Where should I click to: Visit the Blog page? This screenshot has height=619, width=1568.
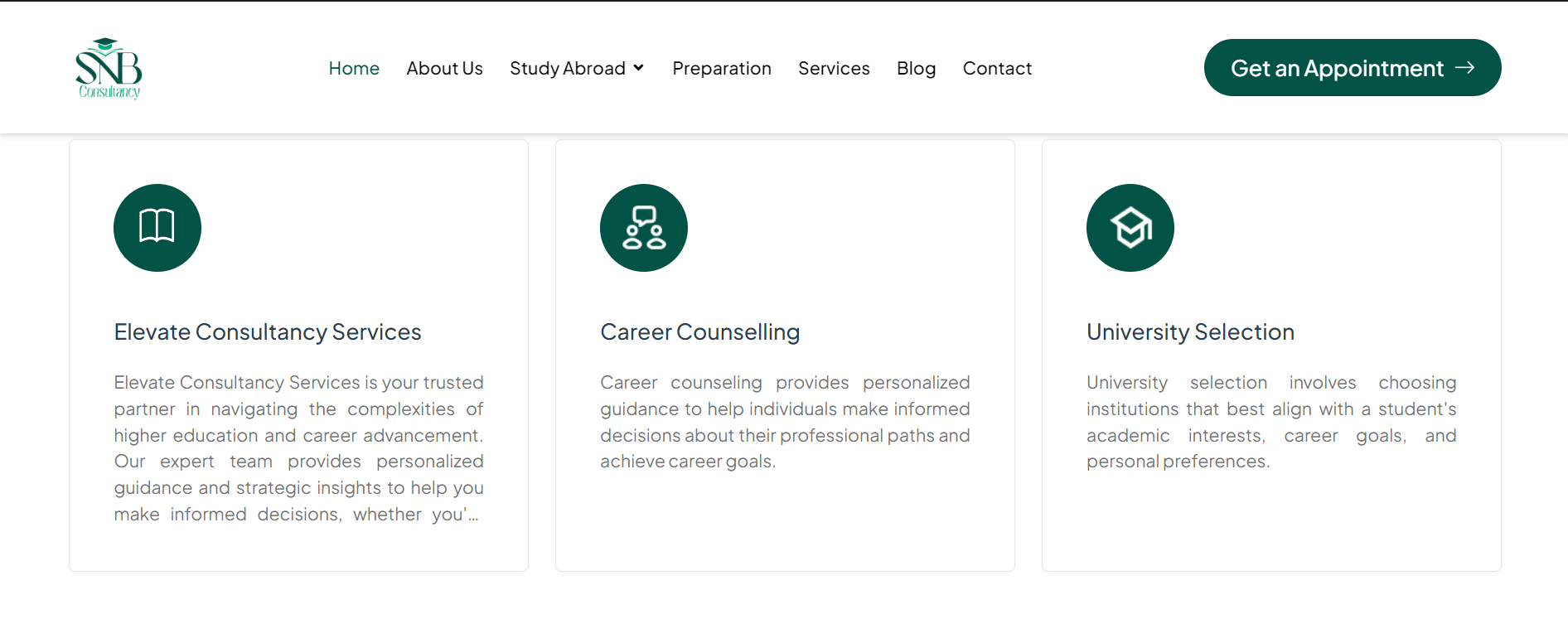916,69
